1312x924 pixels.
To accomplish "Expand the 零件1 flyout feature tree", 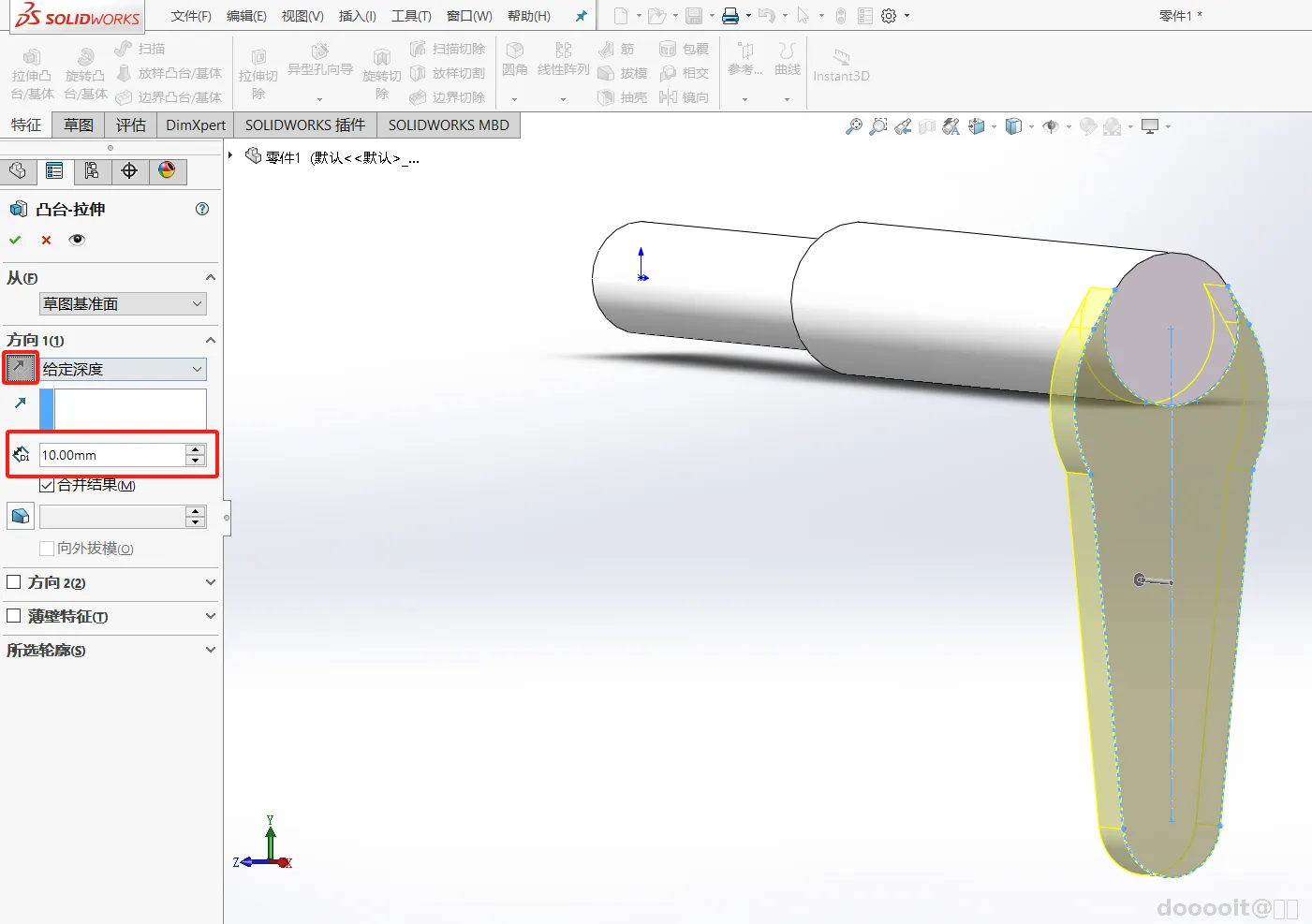I will coord(230,155).
